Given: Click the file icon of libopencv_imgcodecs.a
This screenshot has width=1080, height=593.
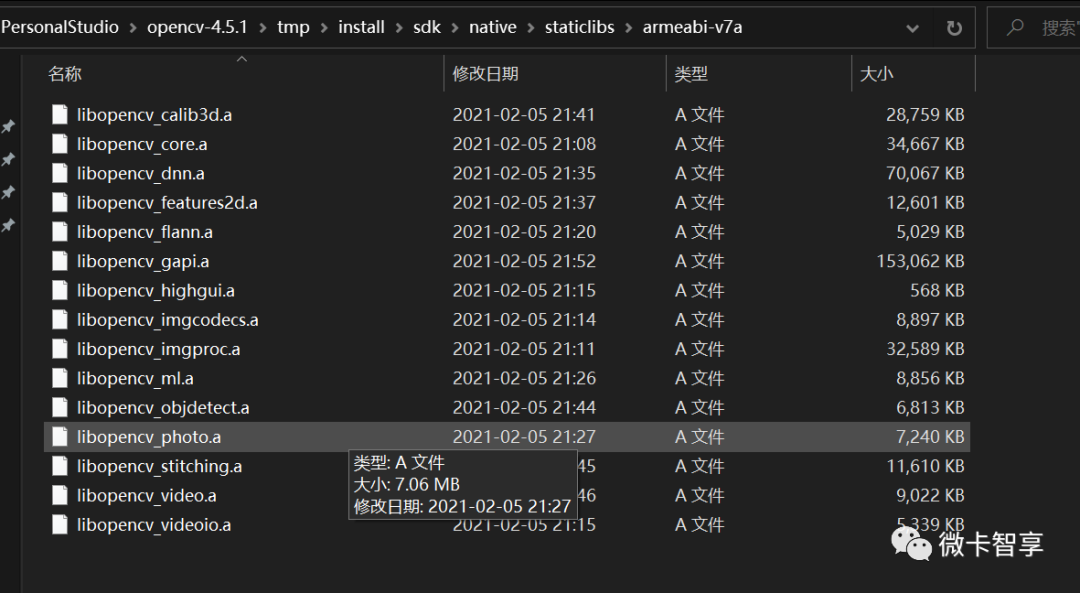Looking at the screenshot, I should [x=60, y=320].
